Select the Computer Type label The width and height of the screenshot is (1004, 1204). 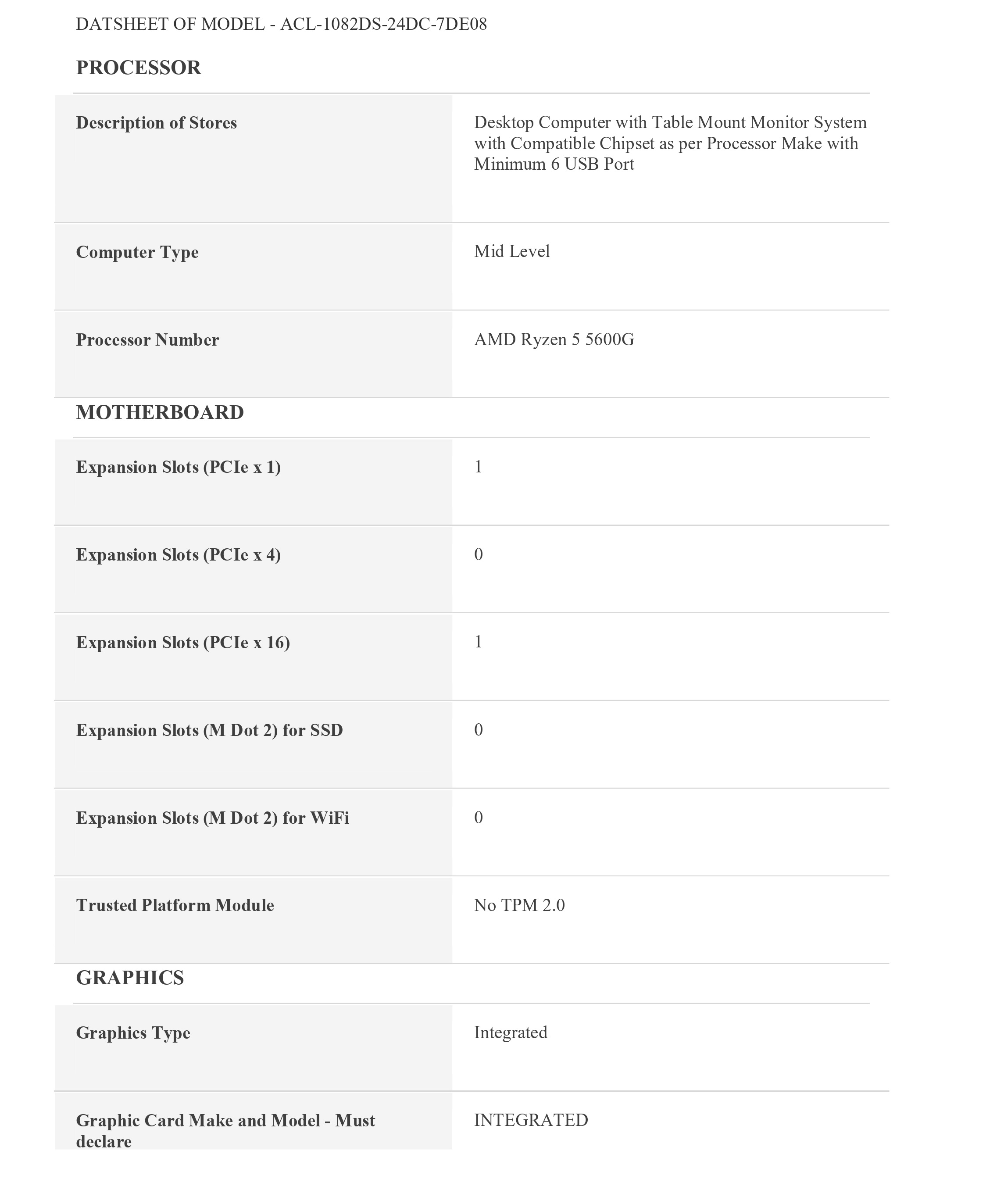137,252
